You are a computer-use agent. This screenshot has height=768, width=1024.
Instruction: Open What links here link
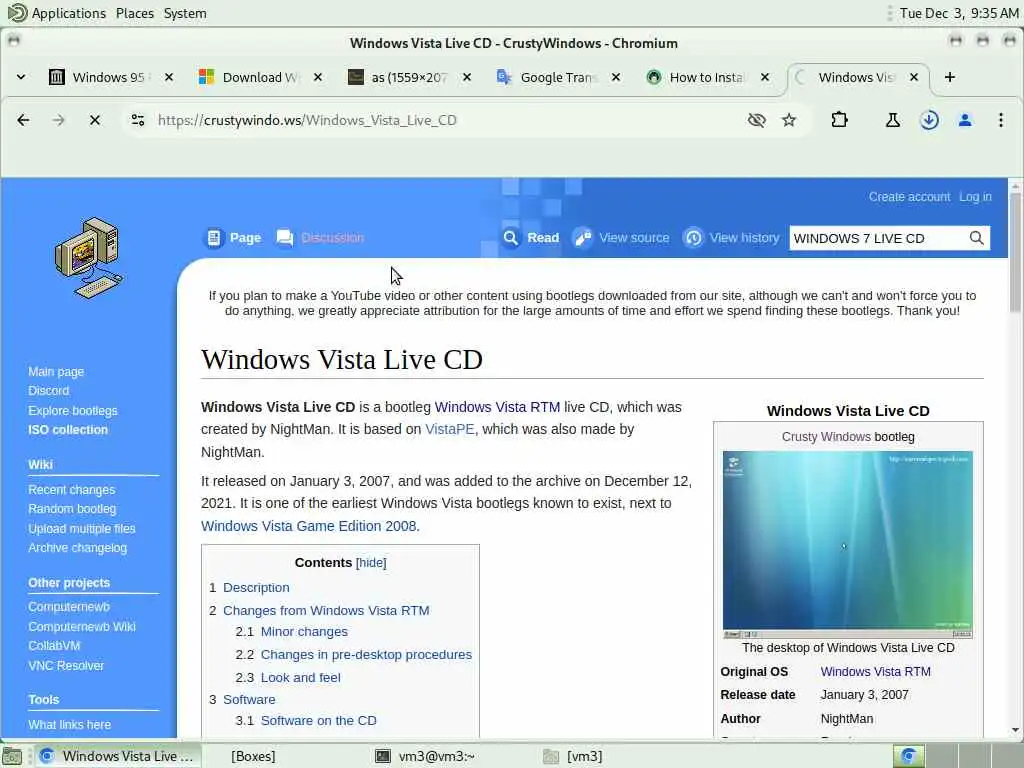click(x=69, y=725)
